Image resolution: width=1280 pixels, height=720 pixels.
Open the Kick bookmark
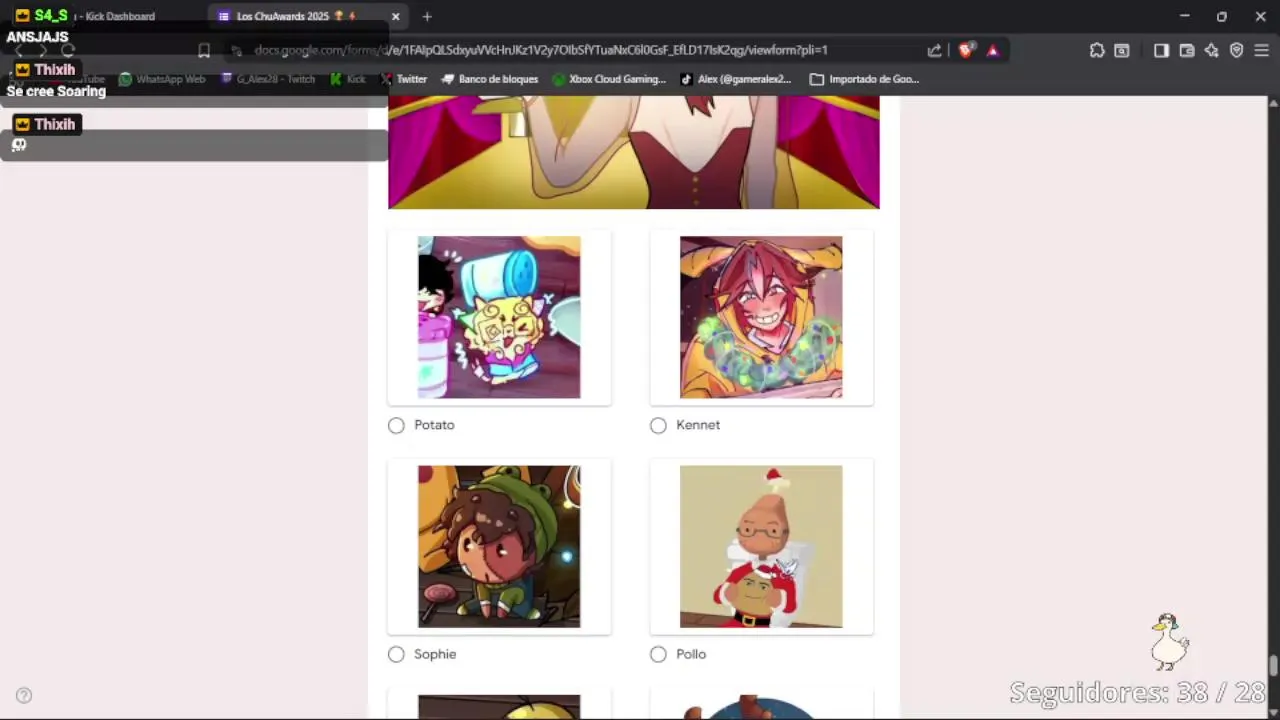pos(348,79)
